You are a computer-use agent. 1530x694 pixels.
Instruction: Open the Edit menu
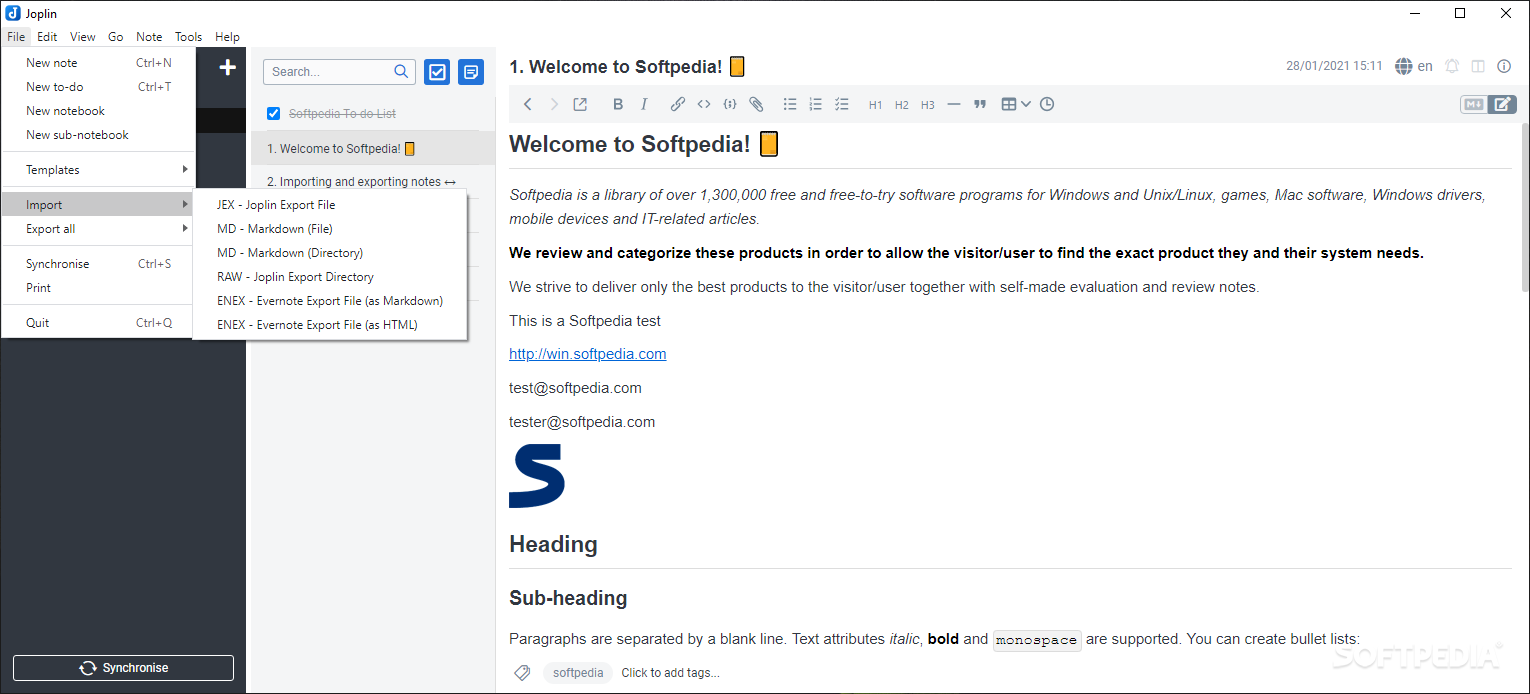(47, 37)
